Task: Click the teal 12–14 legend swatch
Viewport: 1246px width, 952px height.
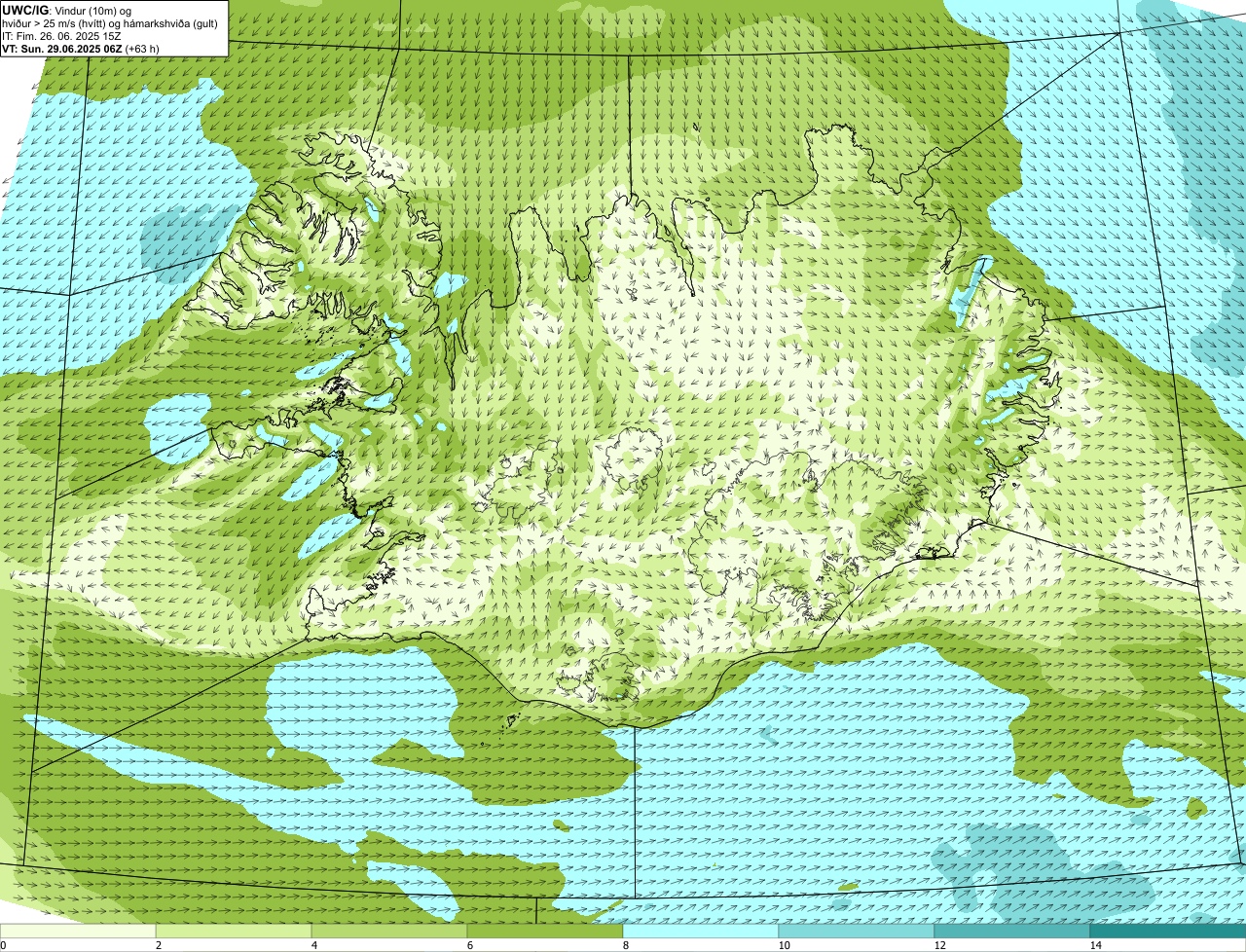Action: pos(1012,931)
